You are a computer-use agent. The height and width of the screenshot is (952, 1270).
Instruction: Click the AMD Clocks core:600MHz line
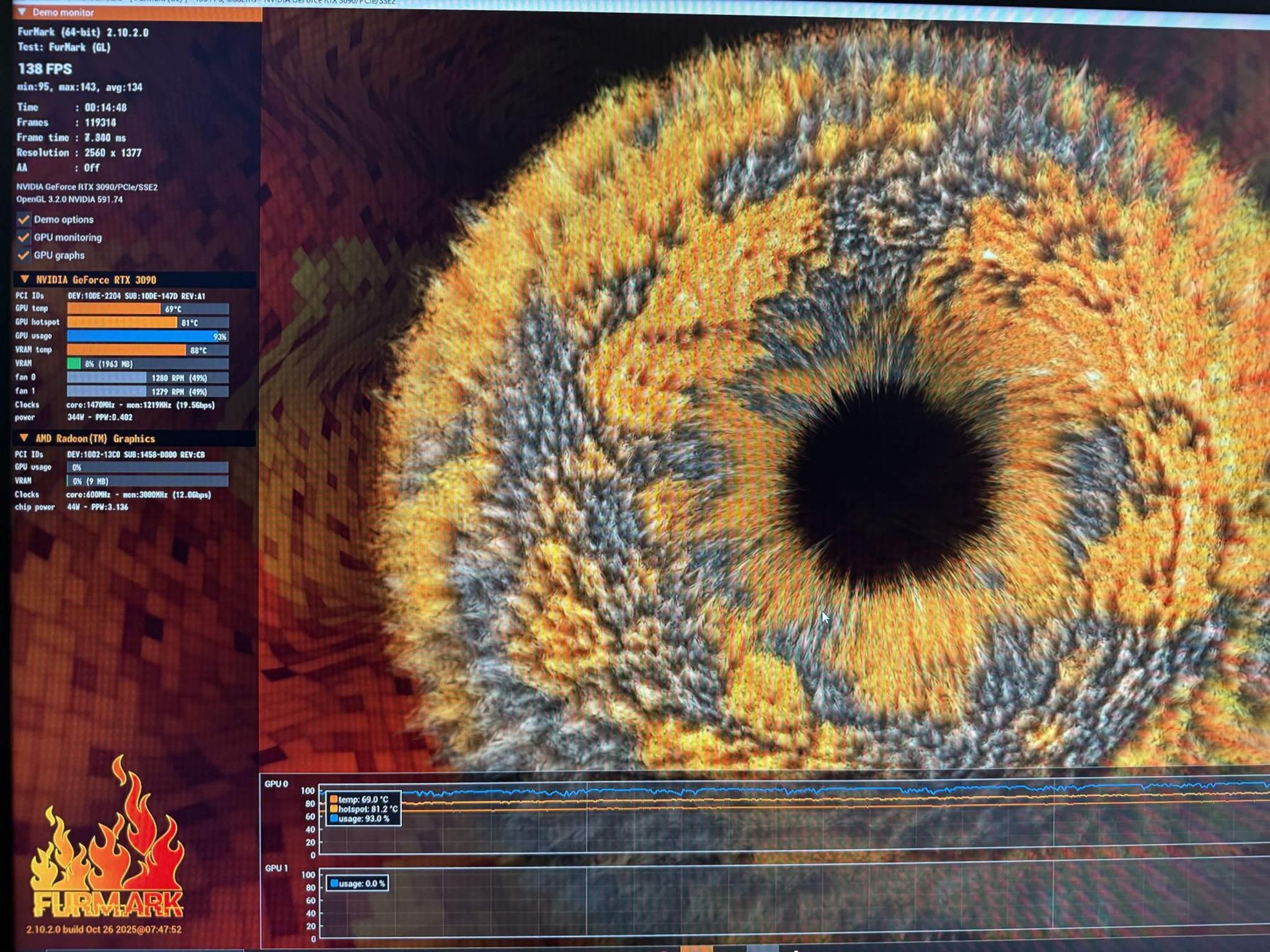[139, 495]
